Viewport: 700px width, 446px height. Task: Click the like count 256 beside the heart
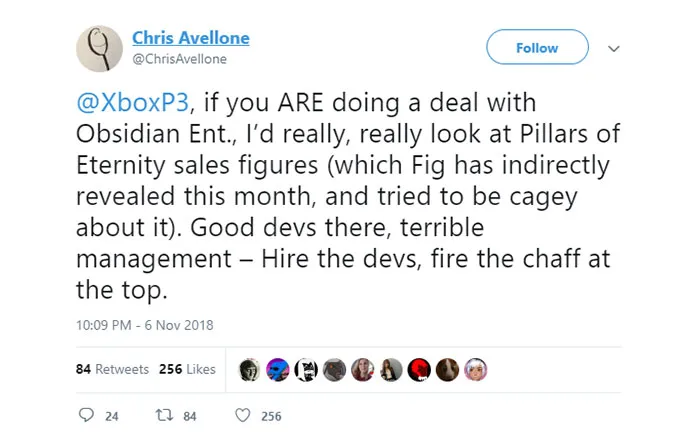click(x=271, y=417)
